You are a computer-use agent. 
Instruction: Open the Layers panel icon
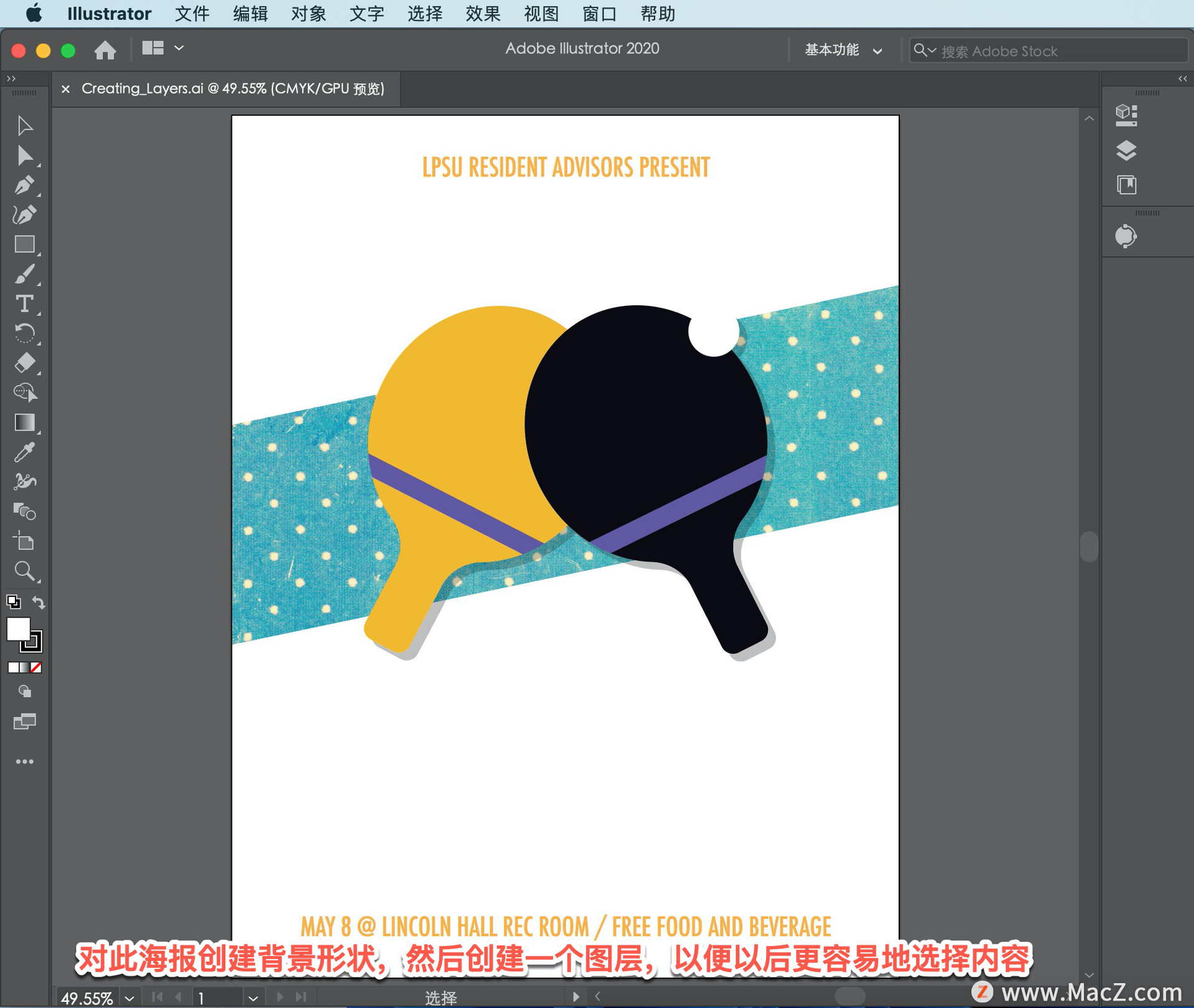pyautogui.click(x=1126, y=150)
